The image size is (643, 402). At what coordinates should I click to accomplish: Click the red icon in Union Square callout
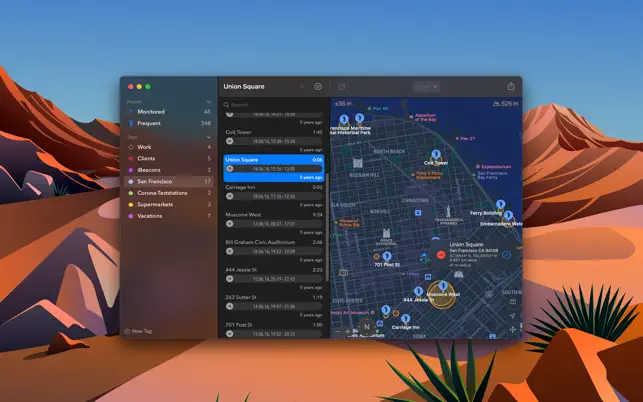[441, 255]
